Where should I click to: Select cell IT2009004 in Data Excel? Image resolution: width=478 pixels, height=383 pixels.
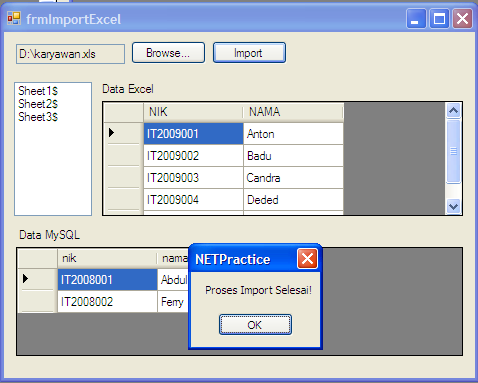tap(193, 200)
